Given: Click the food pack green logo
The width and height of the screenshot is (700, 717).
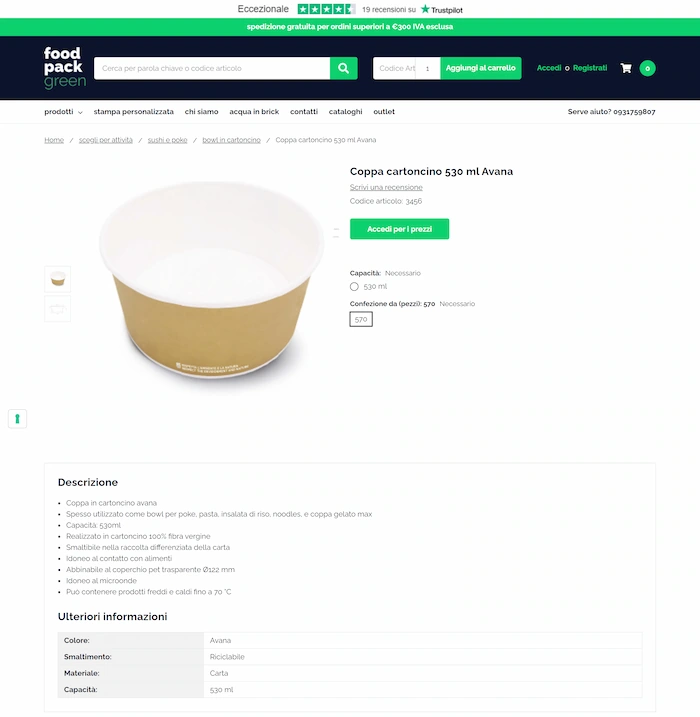Looking at the screenshot, I should [64, 68].
